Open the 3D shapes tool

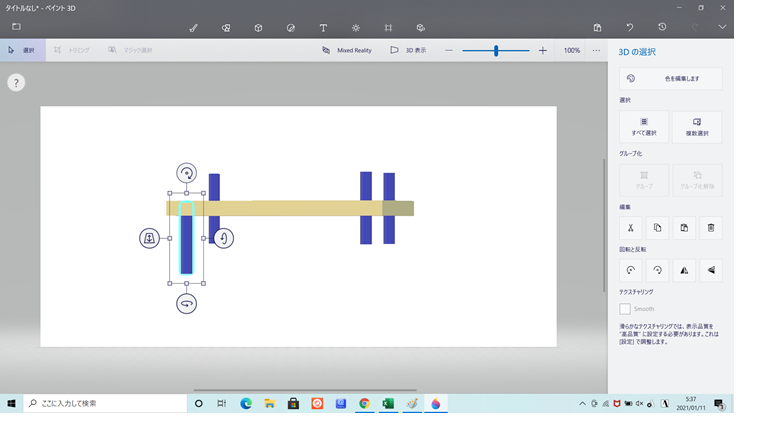[x=258, y=28]
